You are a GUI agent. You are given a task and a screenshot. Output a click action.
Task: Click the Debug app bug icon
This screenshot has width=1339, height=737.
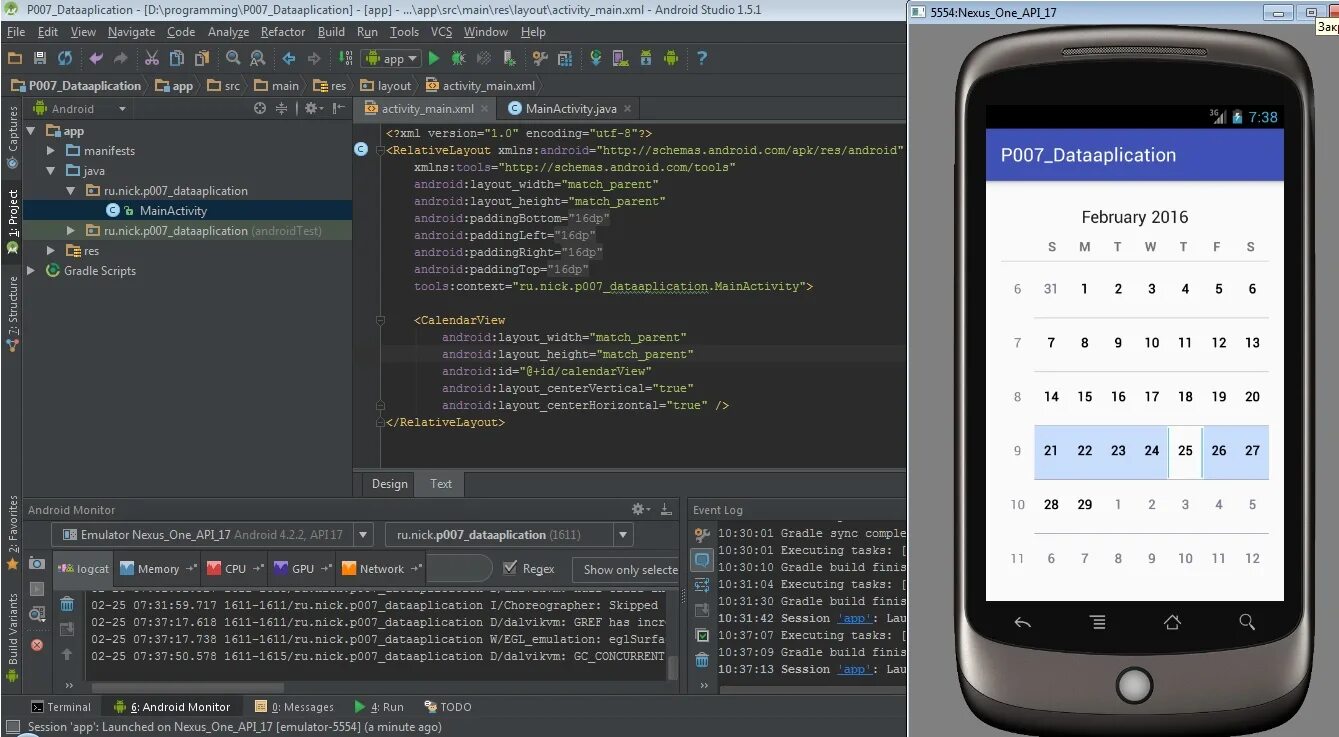tap(459, 59)
